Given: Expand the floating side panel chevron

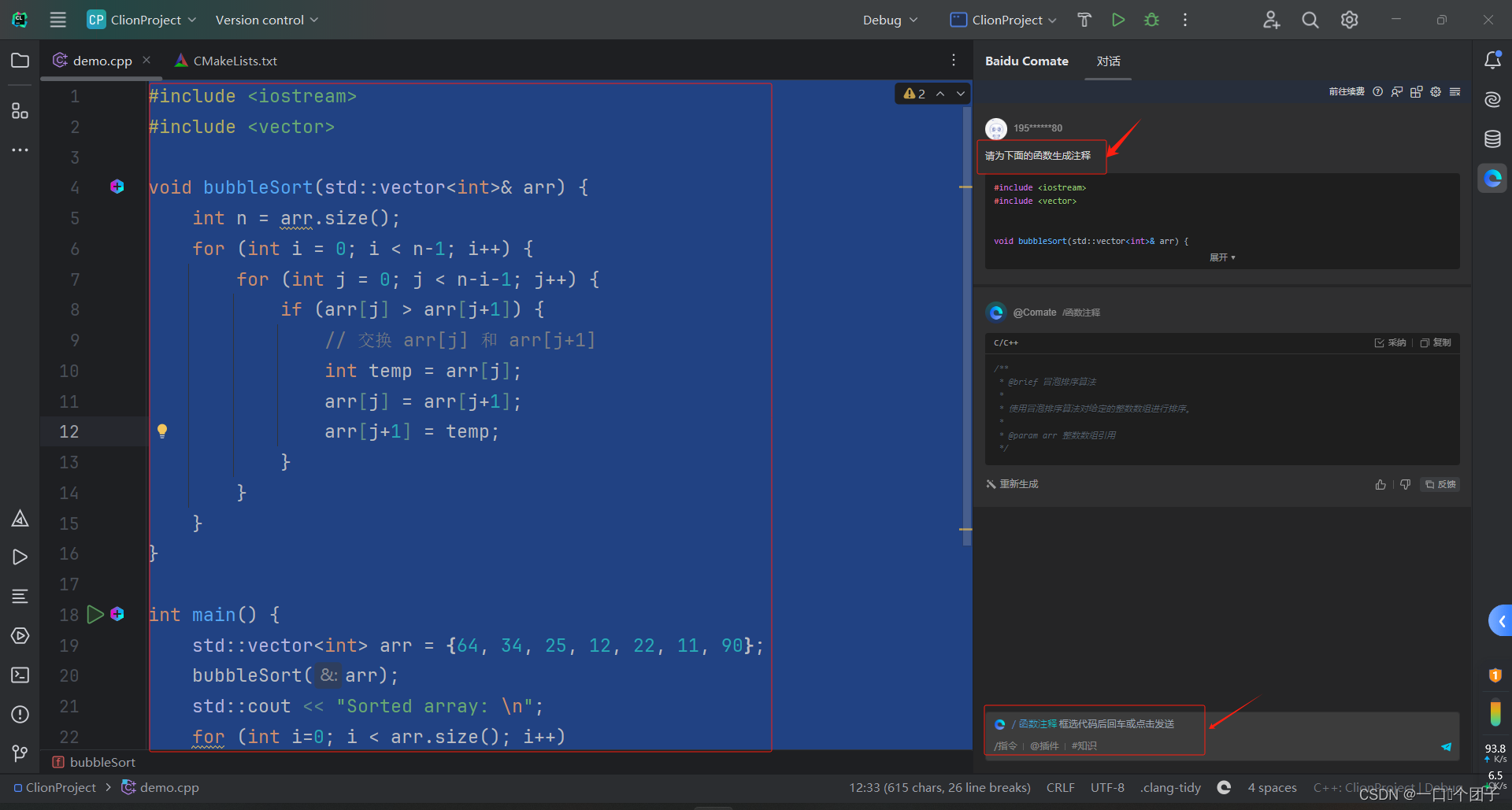Looking at the screenshot, I should tap(1501, 621).
